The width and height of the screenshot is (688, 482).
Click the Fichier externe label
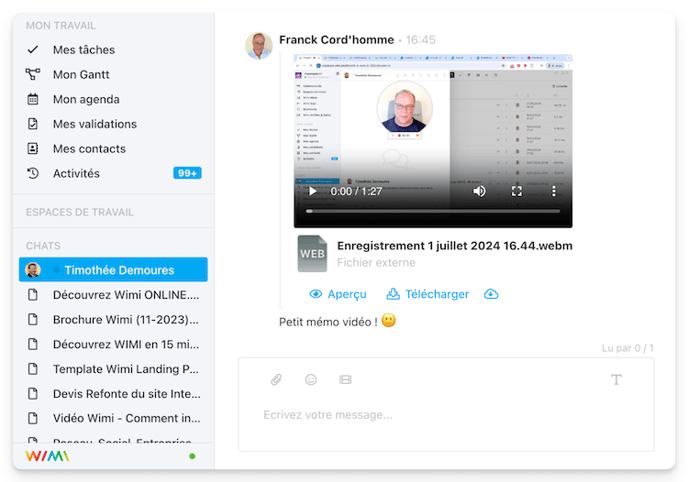[376, 262]
